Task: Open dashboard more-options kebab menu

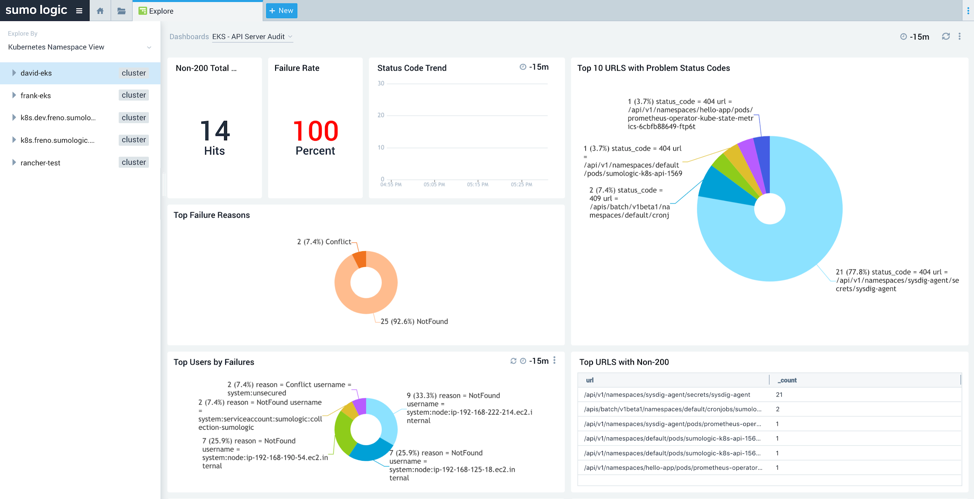Action: pos(960,37)
